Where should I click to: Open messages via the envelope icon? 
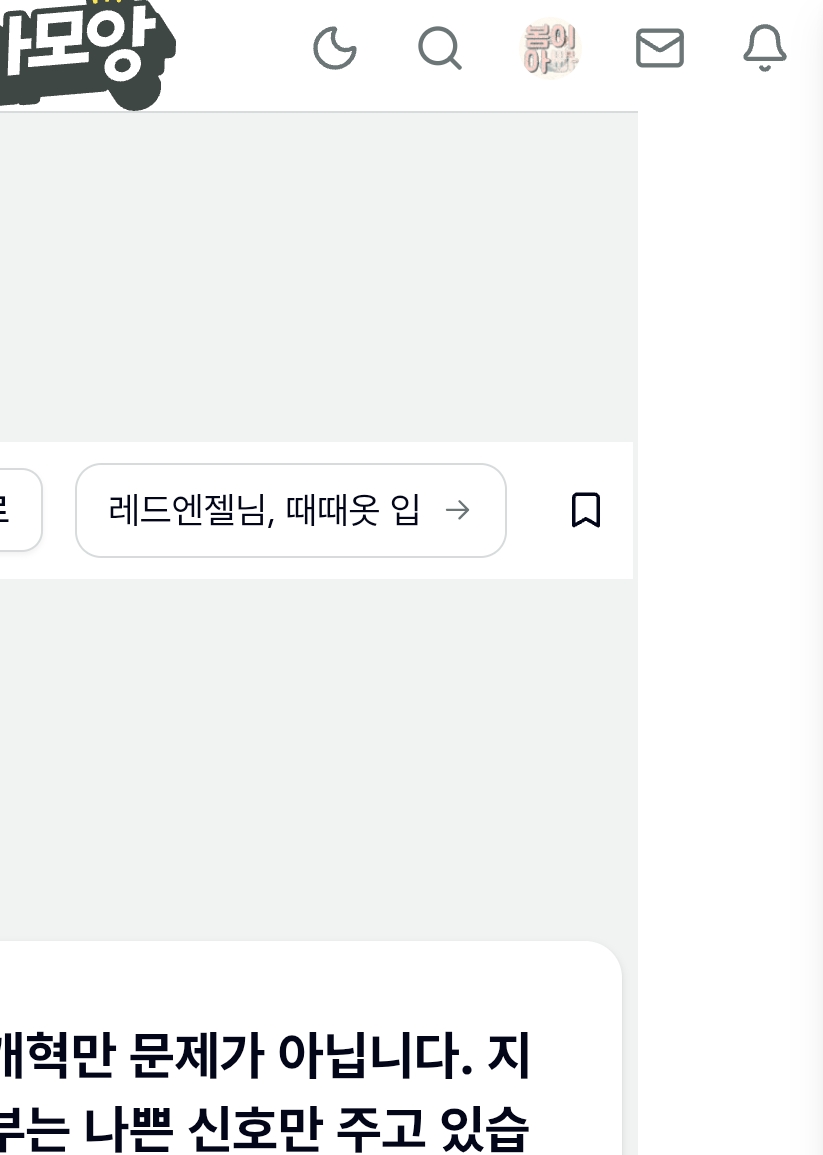[659, 49]
